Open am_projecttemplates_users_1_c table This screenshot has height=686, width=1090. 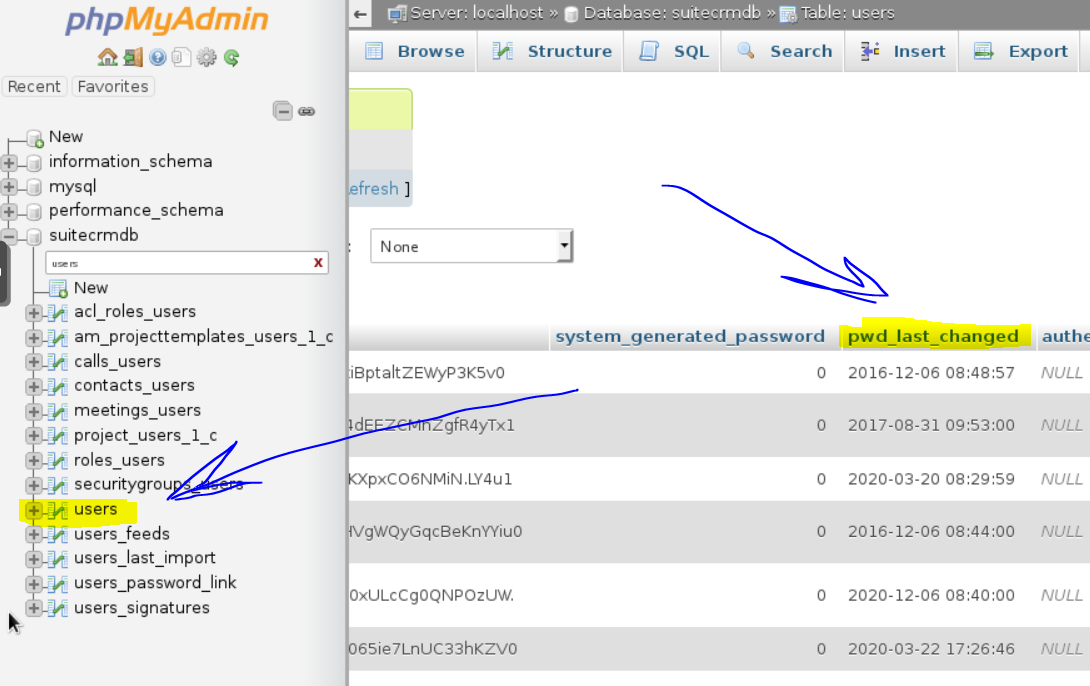click(x=204, y=336)
